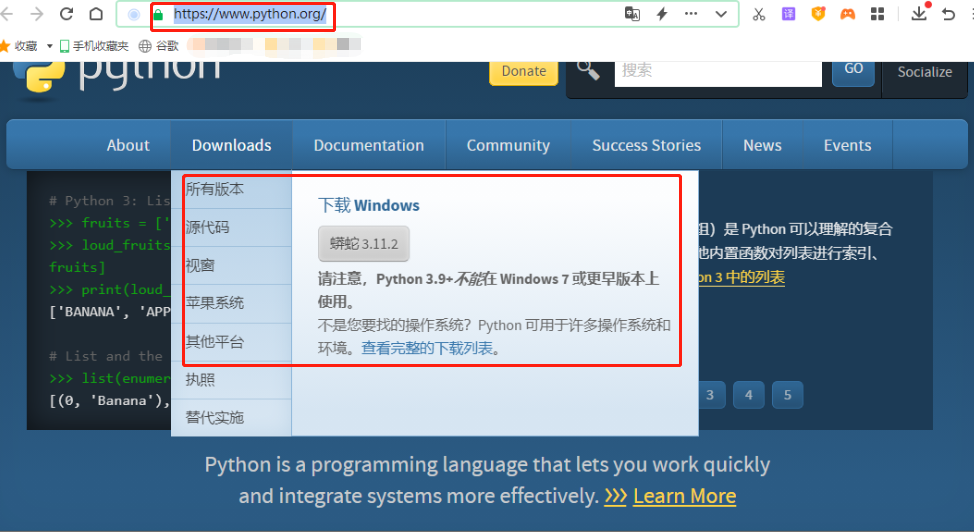Click the magnifying glass search icon
The width and height of the screenshot is (974, 532).
click(x=588, y=70)
